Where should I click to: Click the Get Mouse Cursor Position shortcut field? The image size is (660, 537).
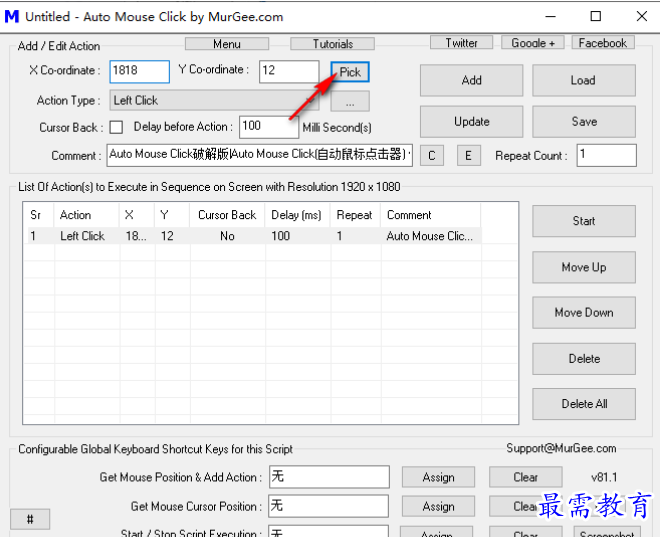point(329,506)
